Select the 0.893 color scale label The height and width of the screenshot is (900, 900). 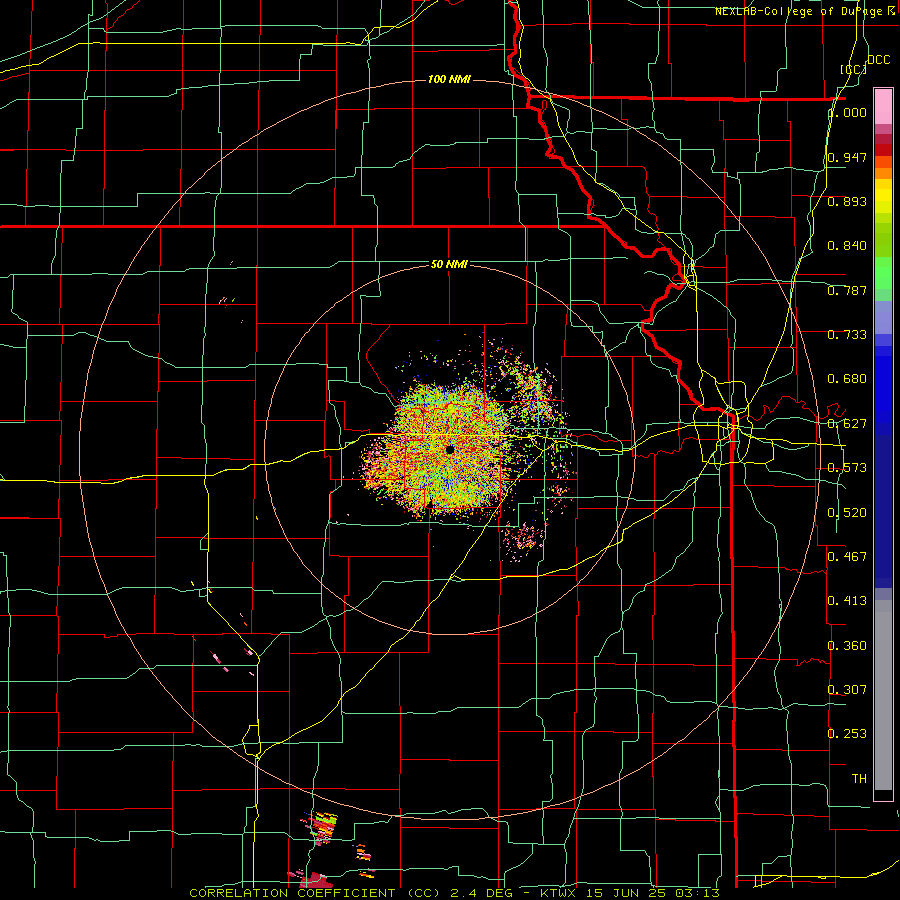[847, 201]
